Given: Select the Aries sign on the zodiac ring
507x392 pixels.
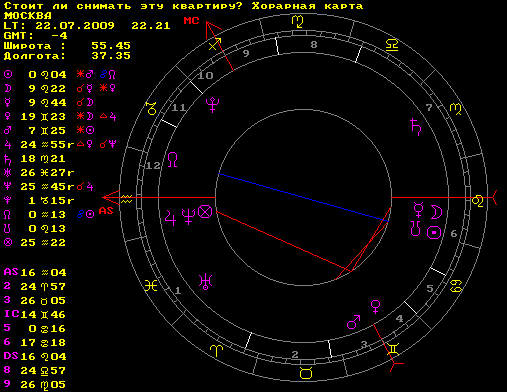Looking at the screenshot, I should click(216, 351).
